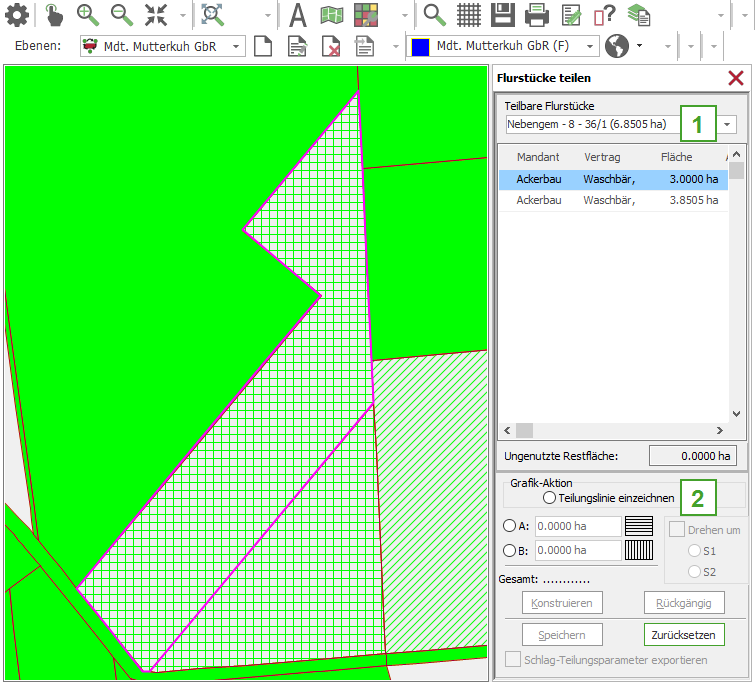The width and height of the screenshot is (755, 685).
Task: Click the zoom out magnifier
Action: [x=121, y=15]
